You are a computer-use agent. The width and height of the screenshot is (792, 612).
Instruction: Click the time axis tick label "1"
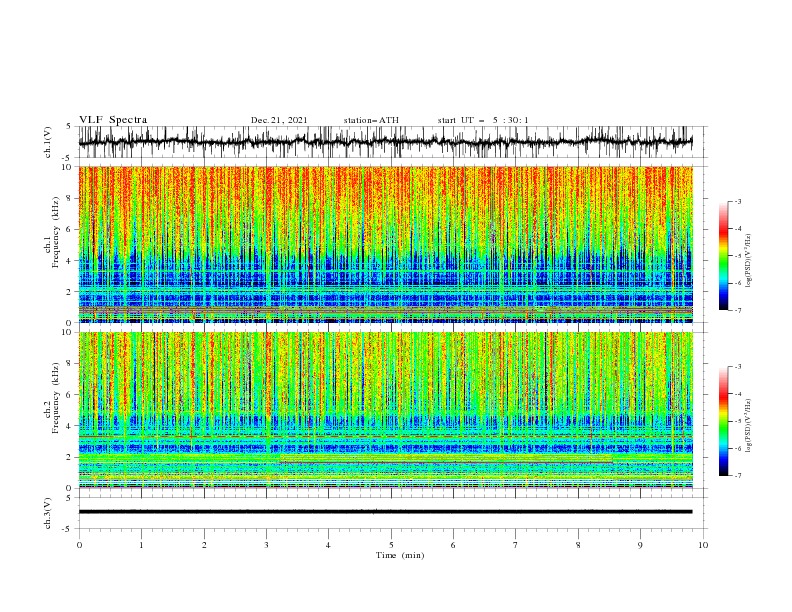(x=141, y=545)
